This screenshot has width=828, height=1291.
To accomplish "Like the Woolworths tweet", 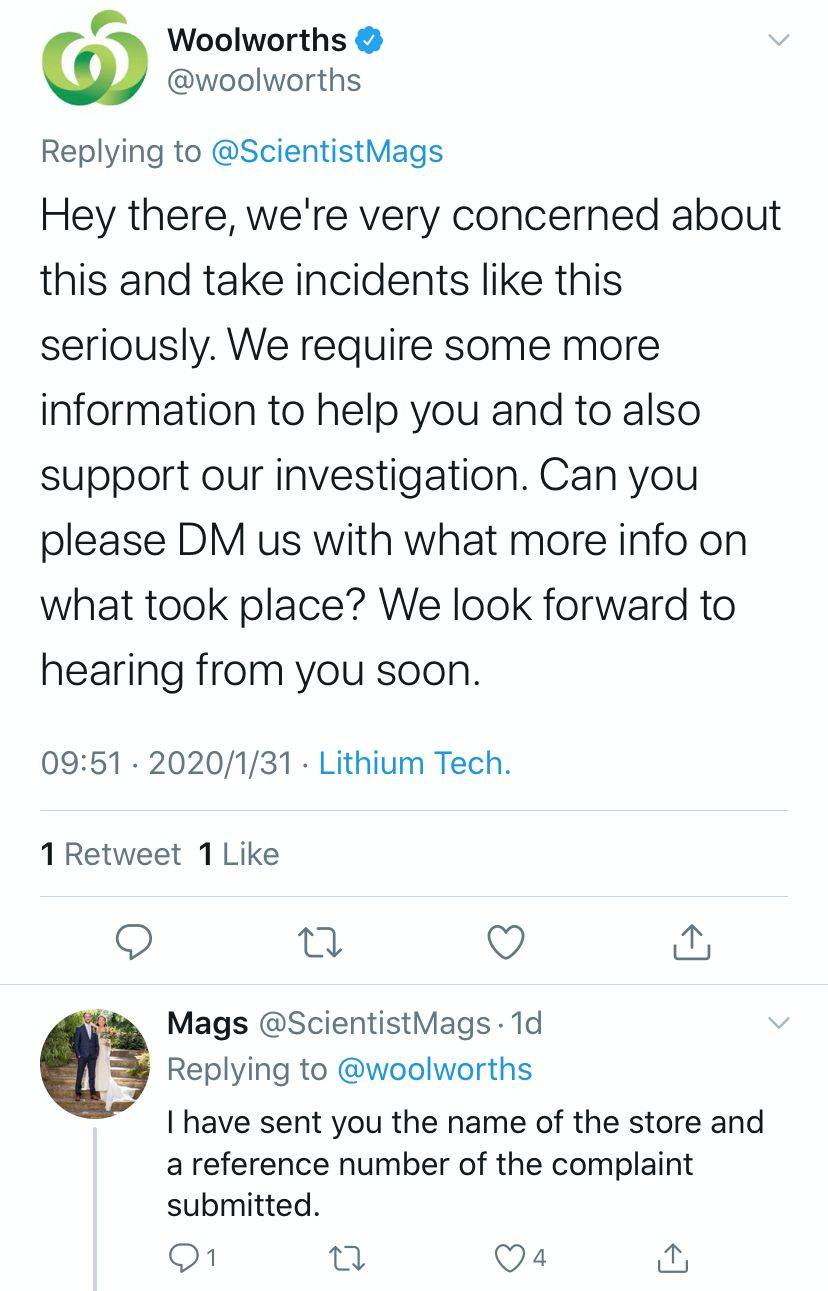I will [506, 942].
